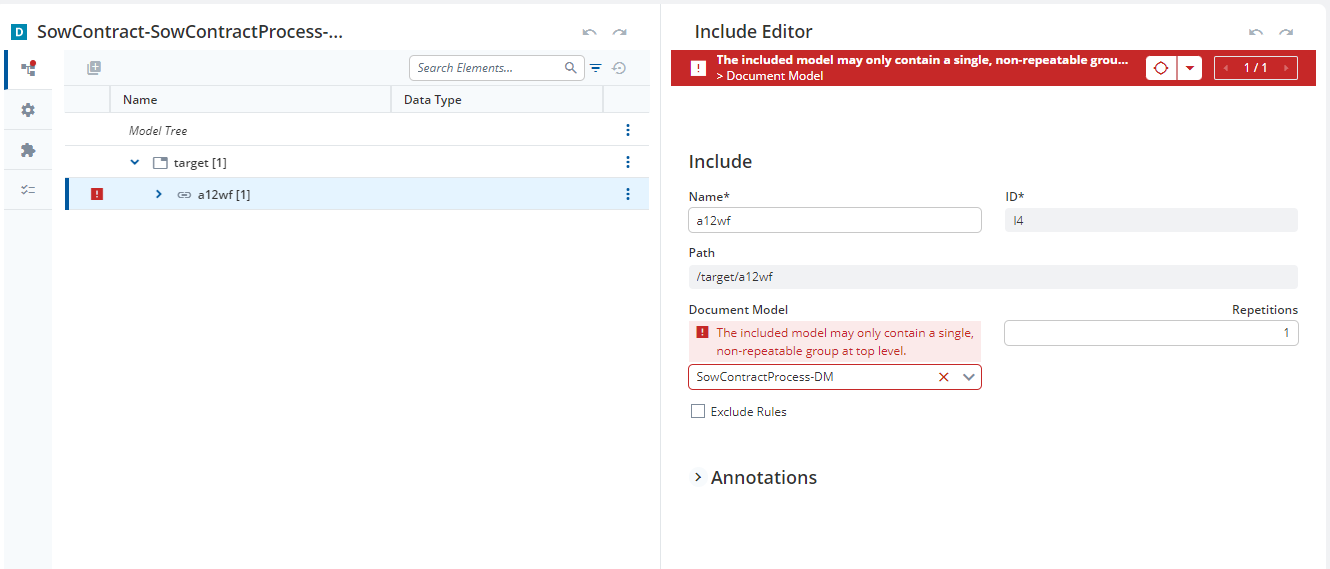Open the Document Model dropdown arrow
The width and height of the screenshot is (1330, 569).
[969, 377]
